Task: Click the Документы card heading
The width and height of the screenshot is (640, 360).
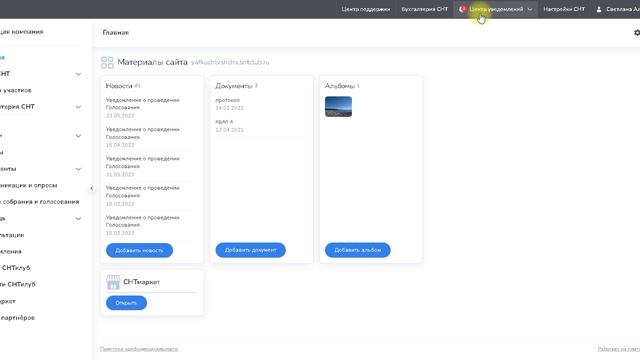Action: tap(234, 86)
